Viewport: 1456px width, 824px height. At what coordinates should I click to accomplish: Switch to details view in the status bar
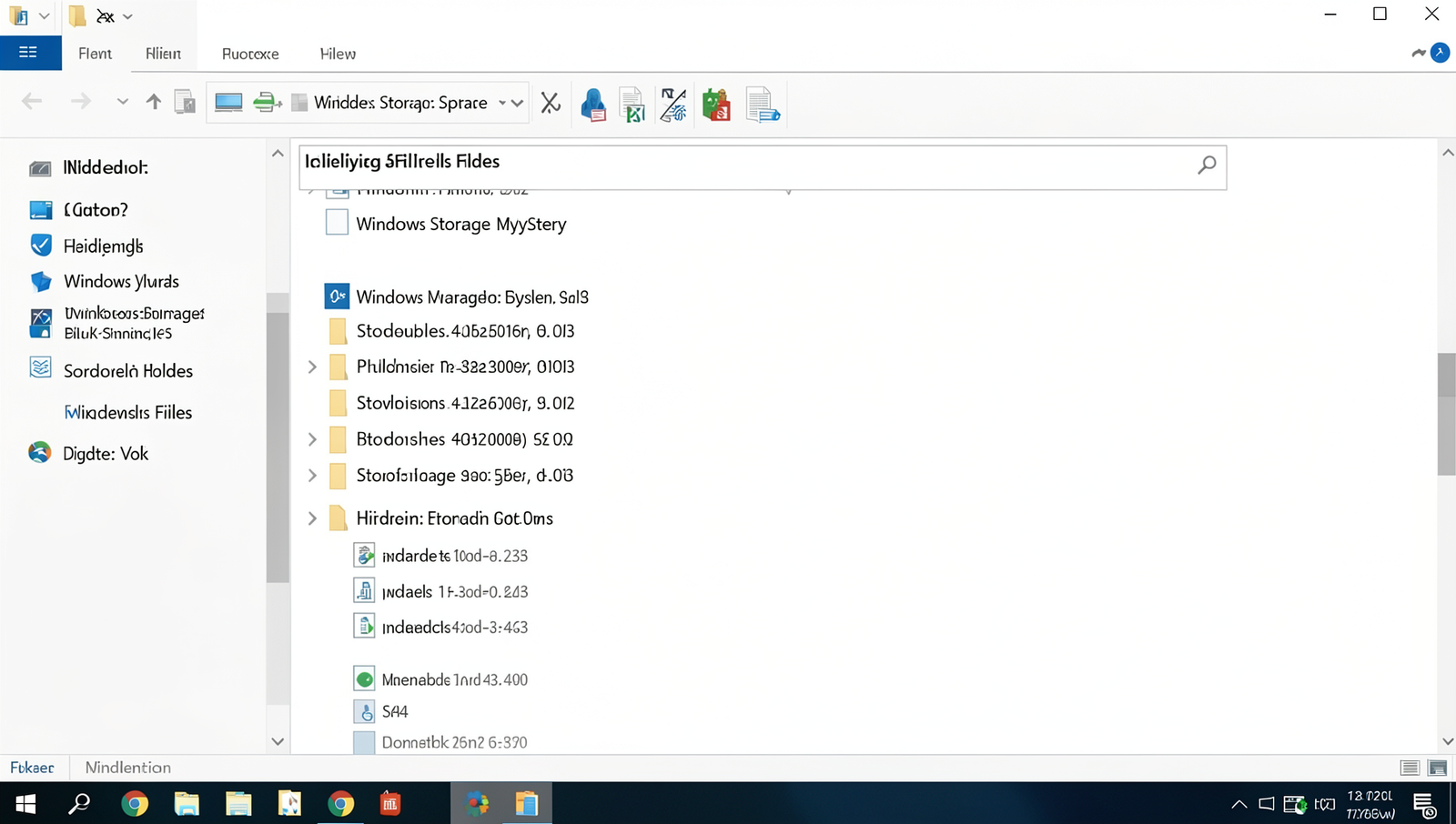pos(1410,768)
